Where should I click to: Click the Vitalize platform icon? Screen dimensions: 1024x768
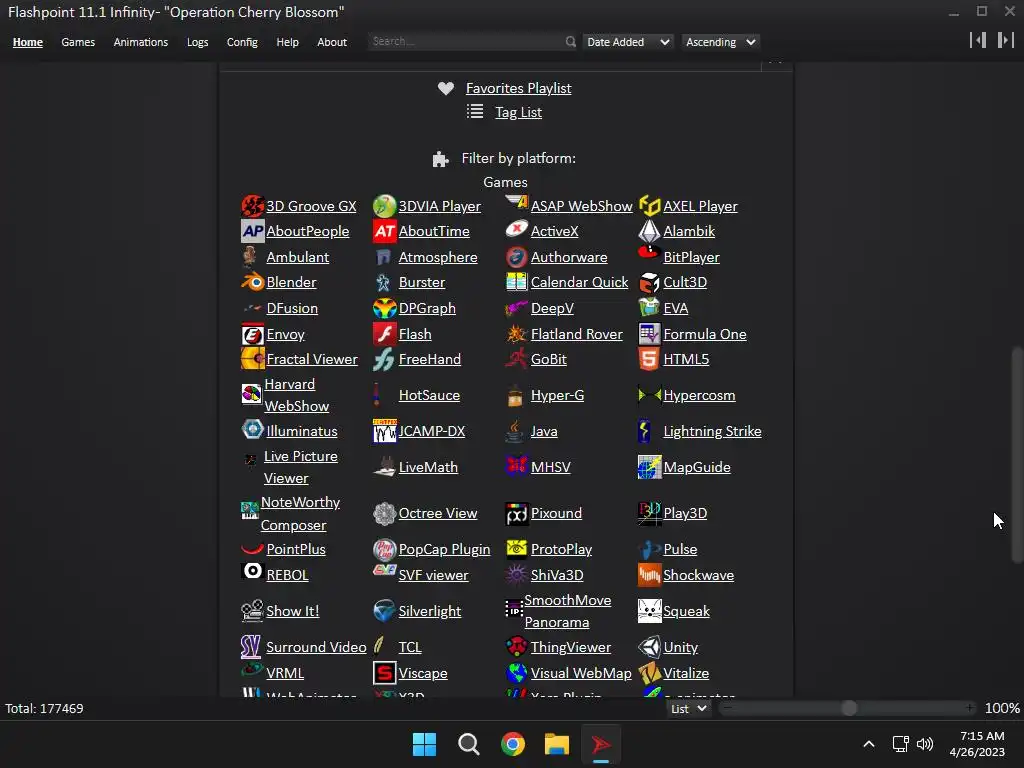pyautogui.click(x=649, y=673)
